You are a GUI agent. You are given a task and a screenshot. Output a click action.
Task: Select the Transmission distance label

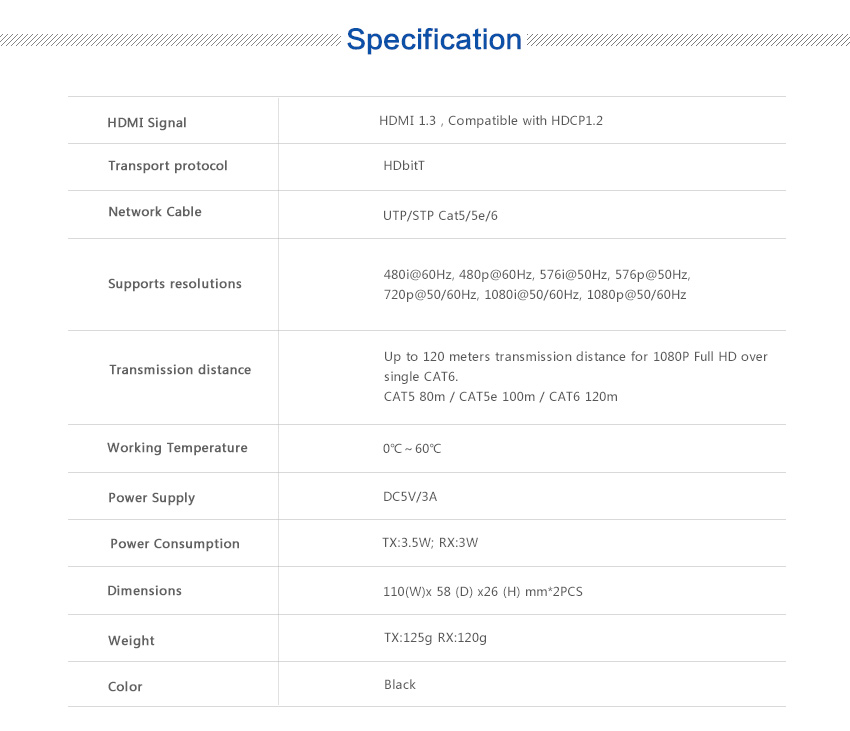click(x=180, y=370)
